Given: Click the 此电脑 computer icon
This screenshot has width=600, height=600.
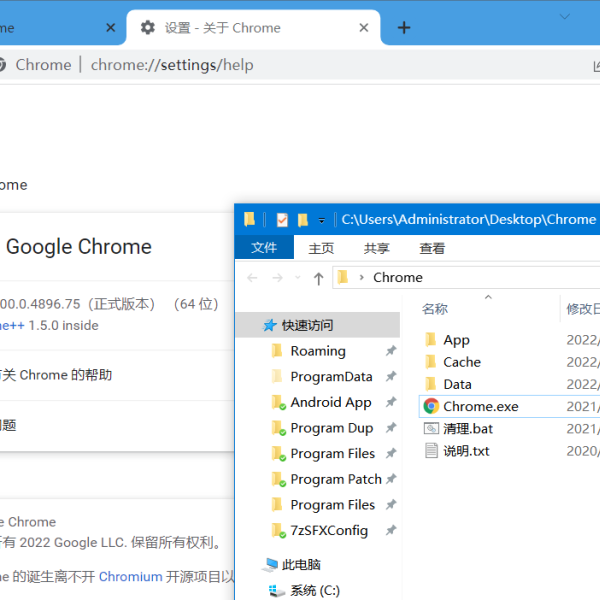Looking at the screenshot, I should (270, 565).
